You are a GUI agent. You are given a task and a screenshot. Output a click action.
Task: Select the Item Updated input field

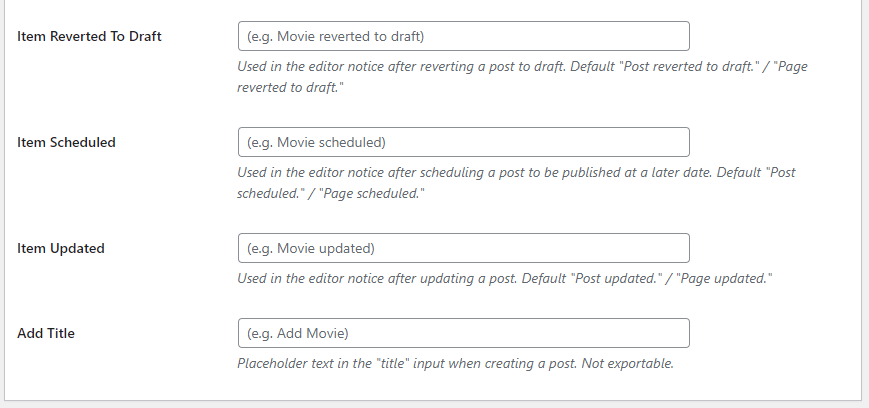[463, 248]
